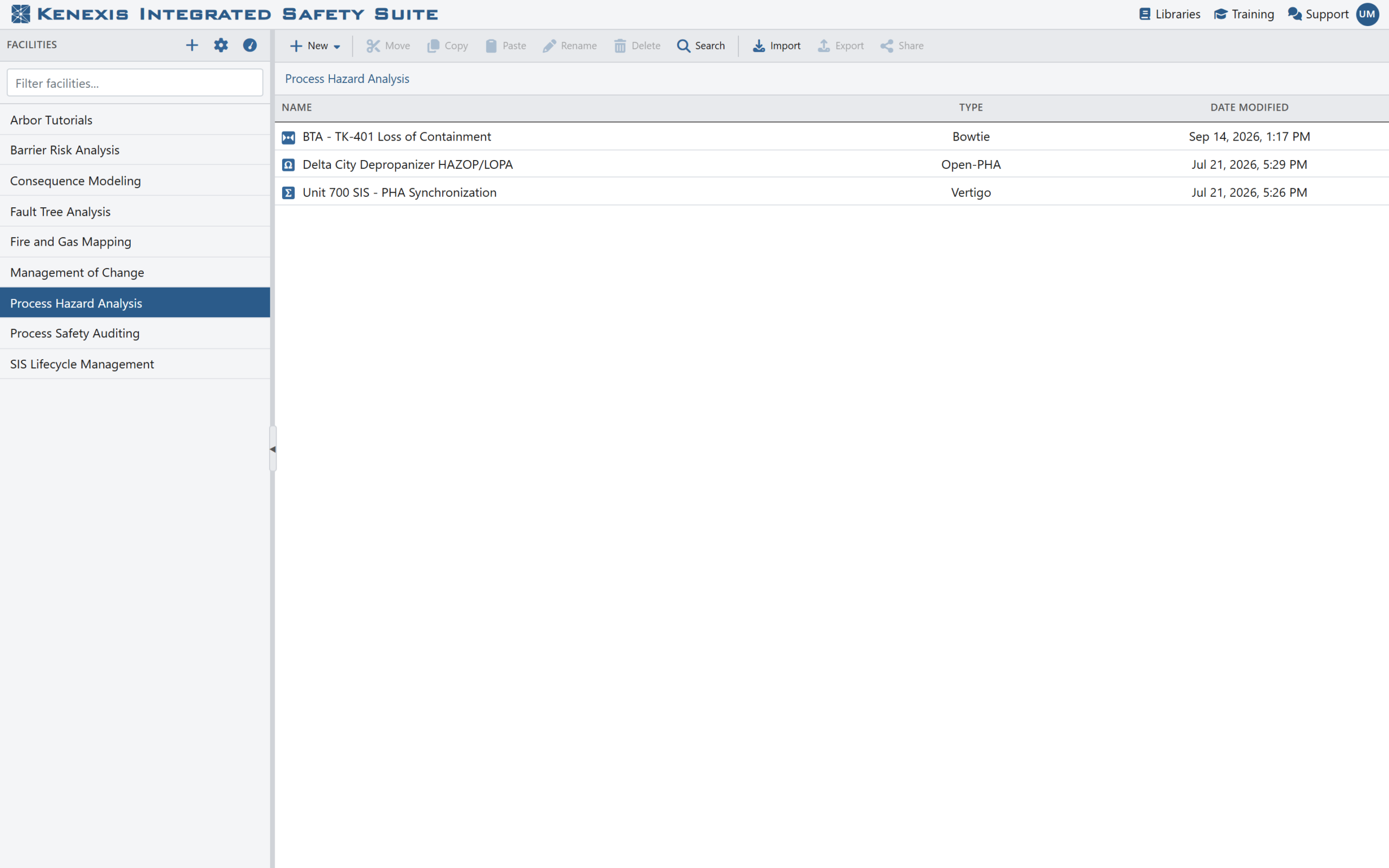
Task: Click the Filter facilities input field
Action: (x=135, y=83)
